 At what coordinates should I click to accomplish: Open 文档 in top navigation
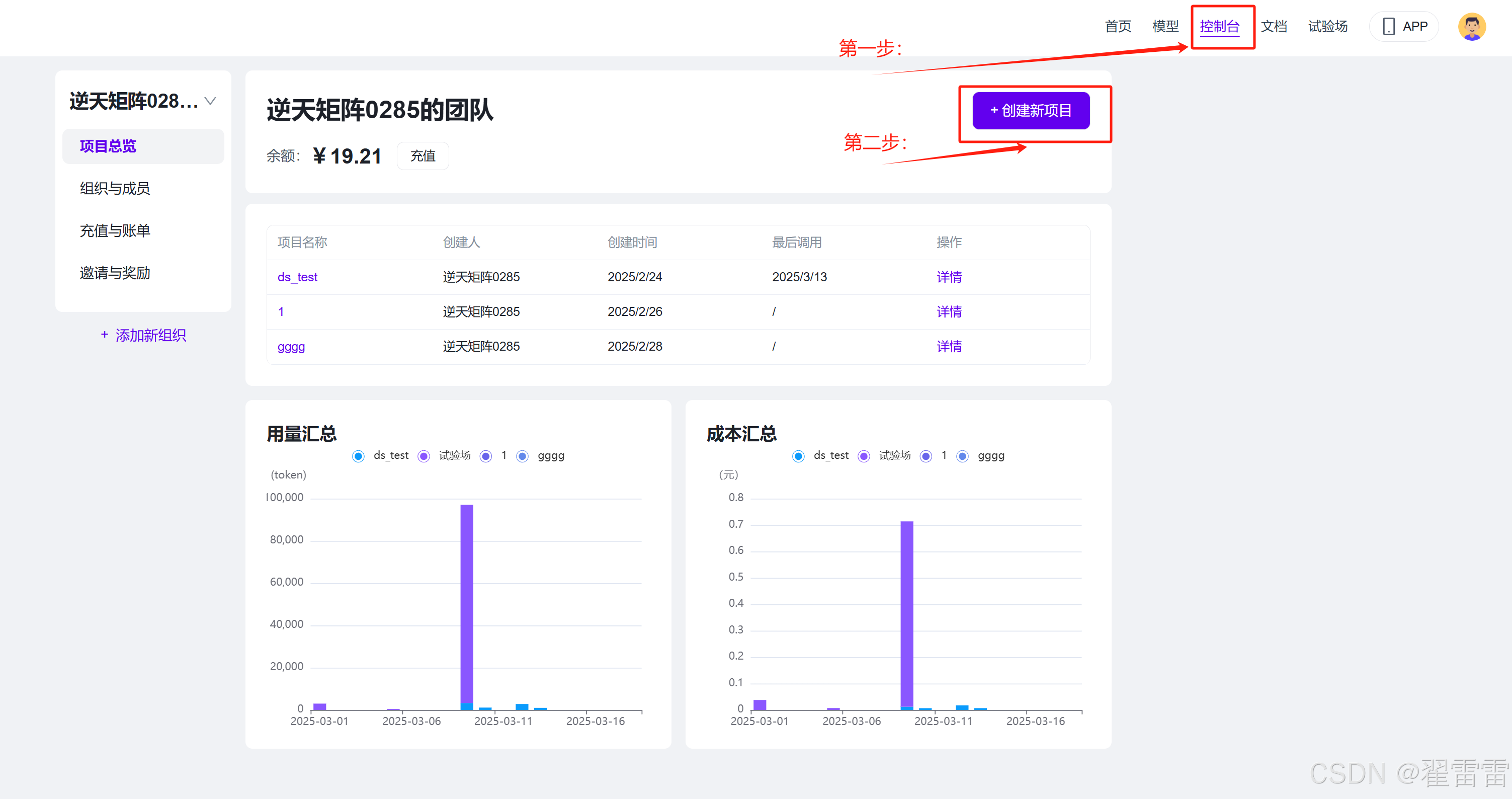1274,27
